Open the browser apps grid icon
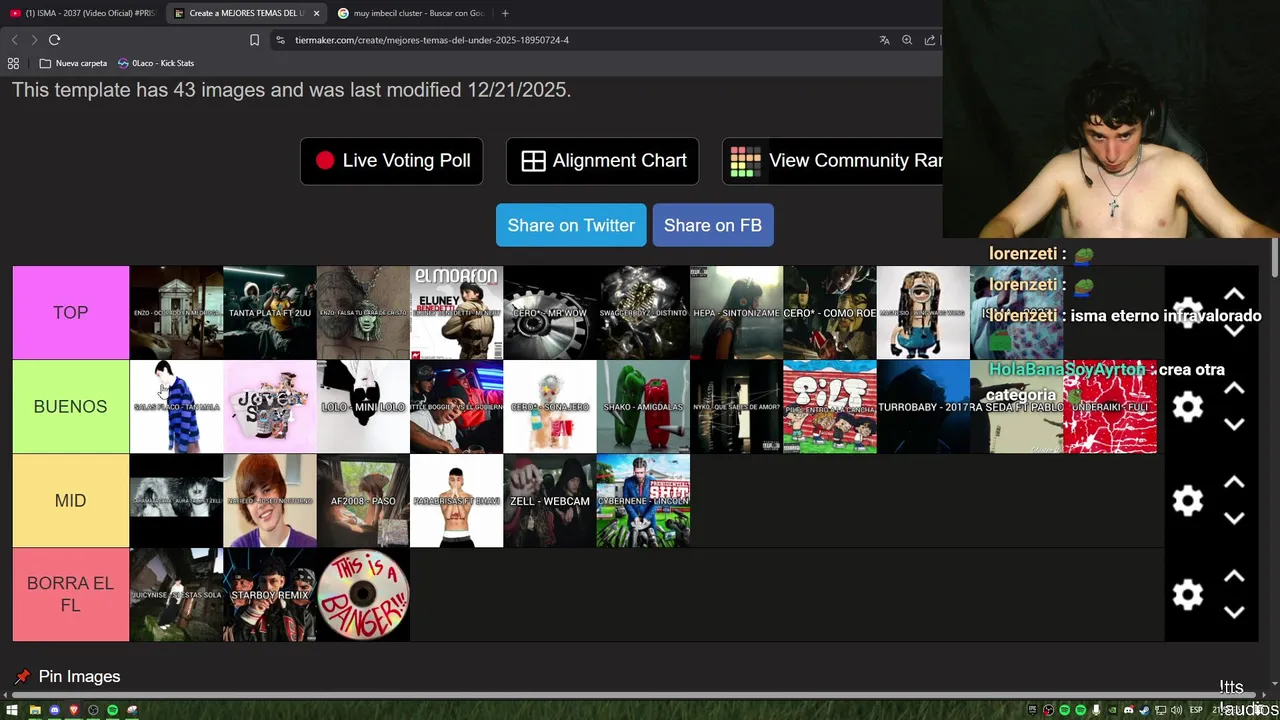The height and width of the screenshot is (720, 1280). (x=13, y=63)
